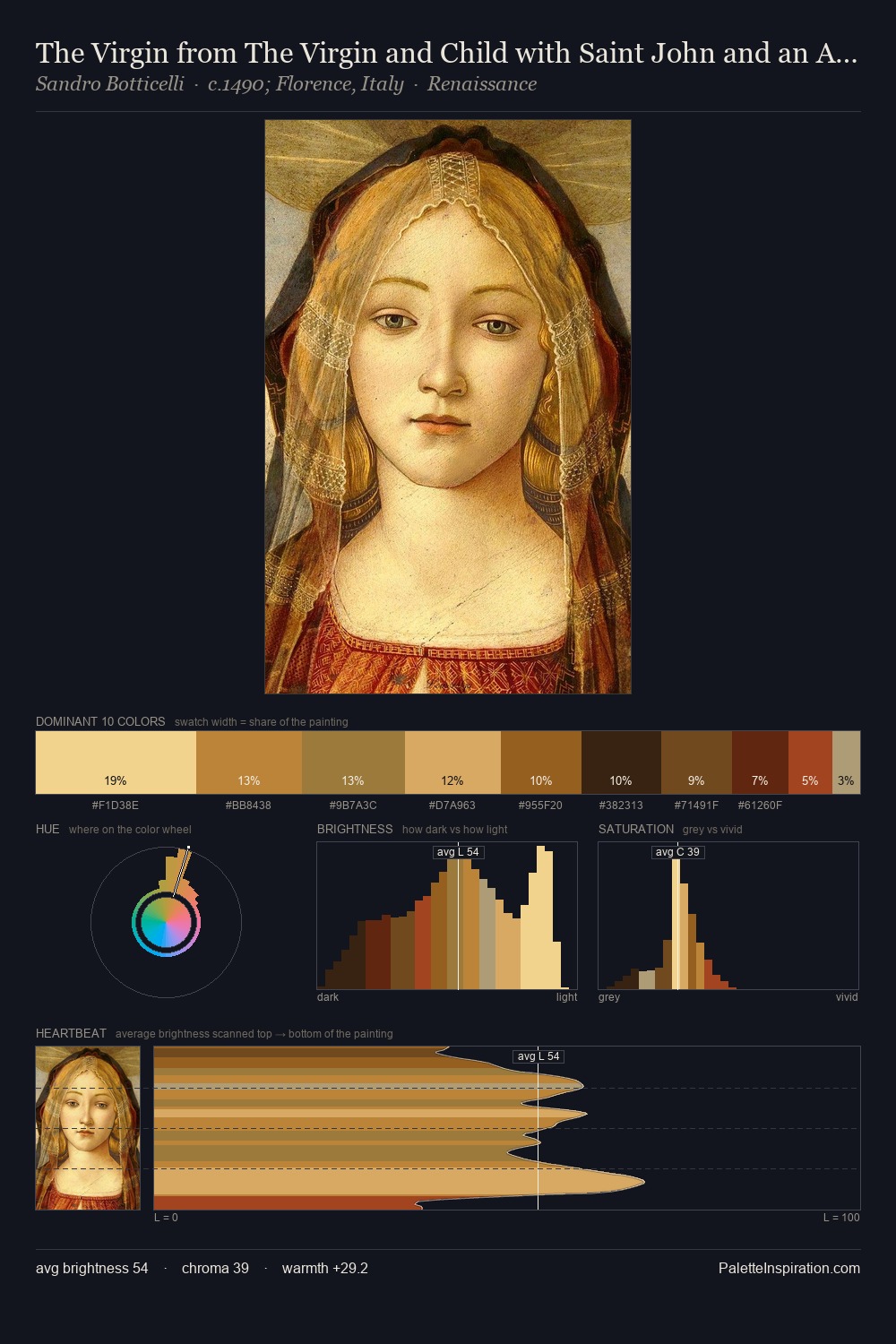Click the 'avg brightness 54' footer stat
Image resolution: width=896 pixels, height=1344 pixels.
click(x=92, y=1268)
